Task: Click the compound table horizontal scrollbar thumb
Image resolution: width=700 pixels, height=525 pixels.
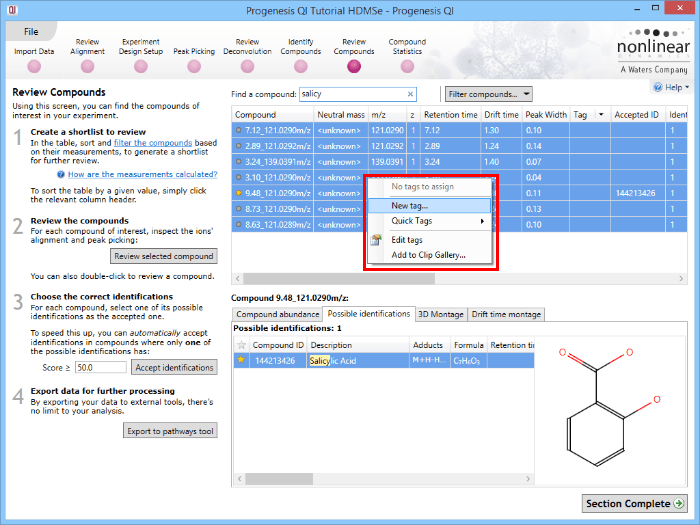Action: coord(339,279)
